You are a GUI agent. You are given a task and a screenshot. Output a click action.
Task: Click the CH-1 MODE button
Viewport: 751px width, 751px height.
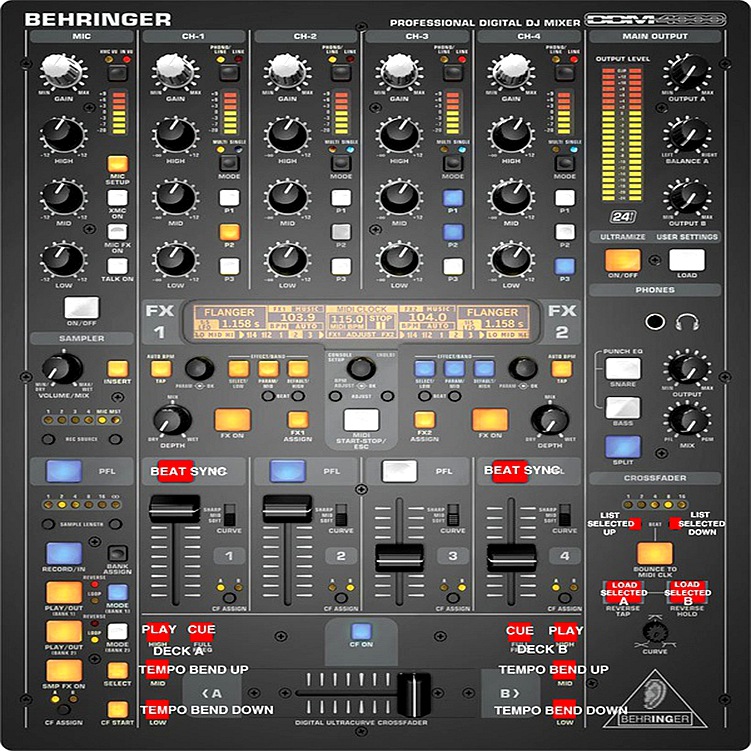click(229, 163)
